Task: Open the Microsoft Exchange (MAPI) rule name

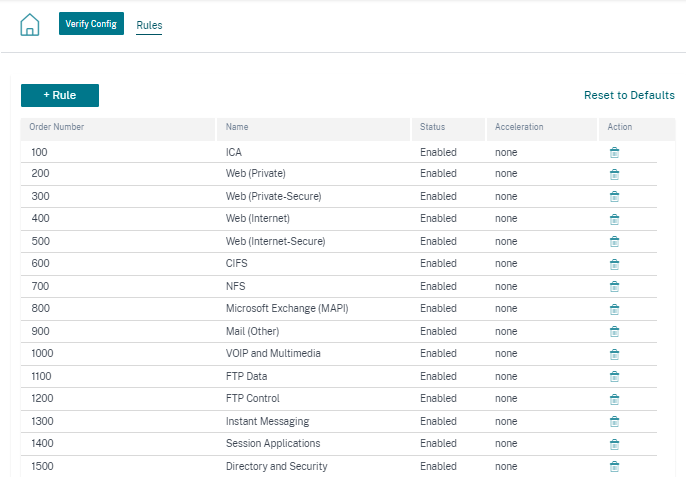Action: click(287, 308)
